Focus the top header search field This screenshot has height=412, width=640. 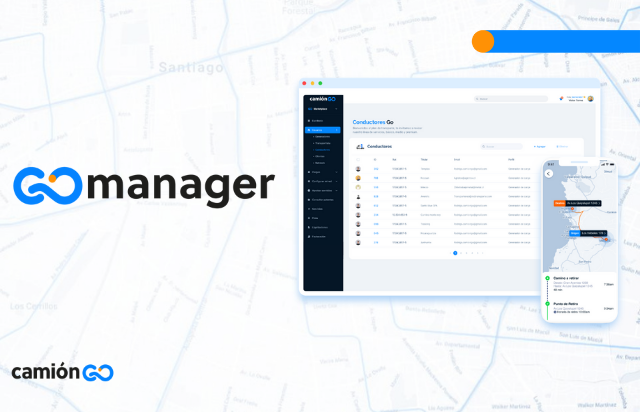click(511, 99)
